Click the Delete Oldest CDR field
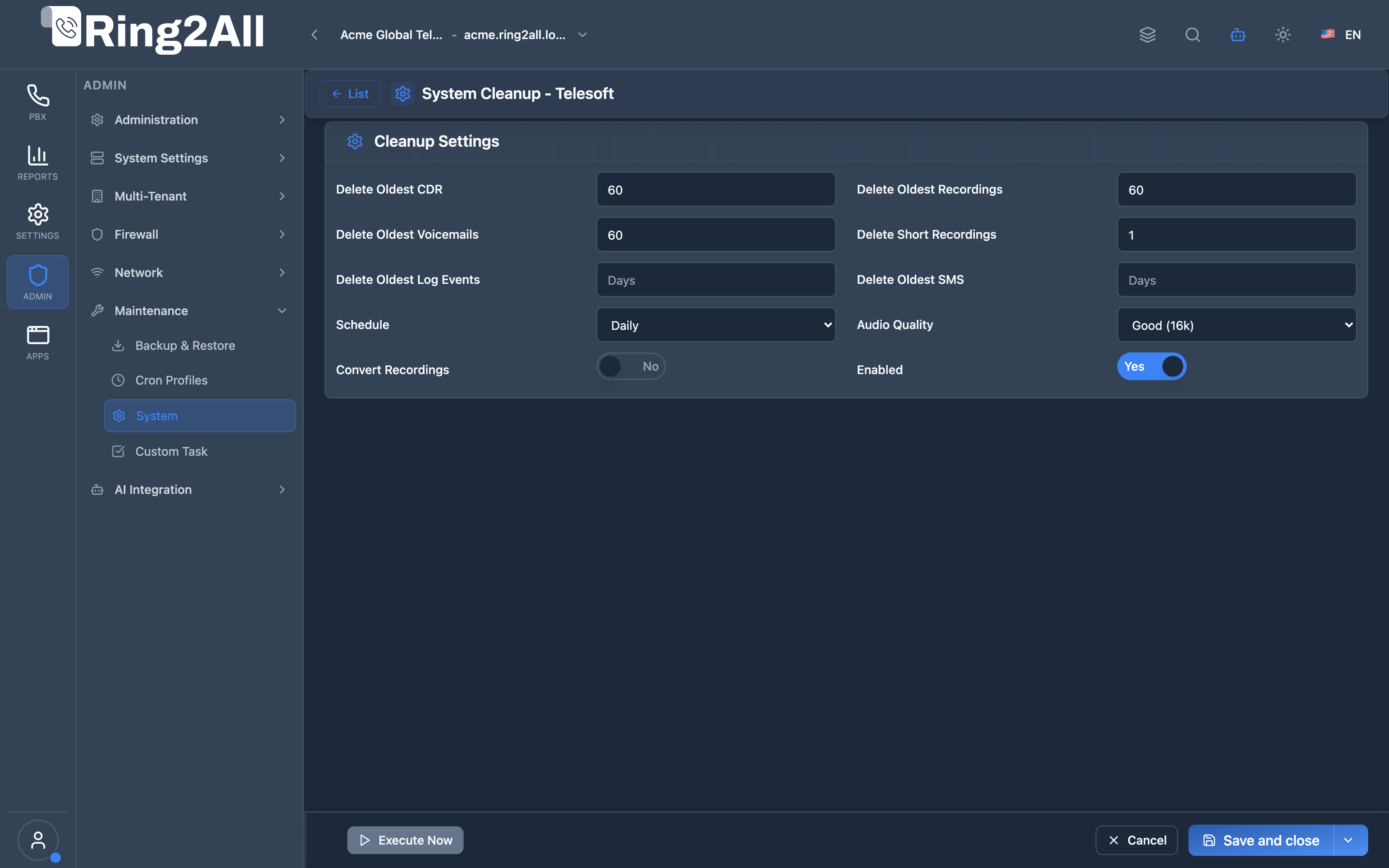1389x868 pixels. (x=716, y=190)
